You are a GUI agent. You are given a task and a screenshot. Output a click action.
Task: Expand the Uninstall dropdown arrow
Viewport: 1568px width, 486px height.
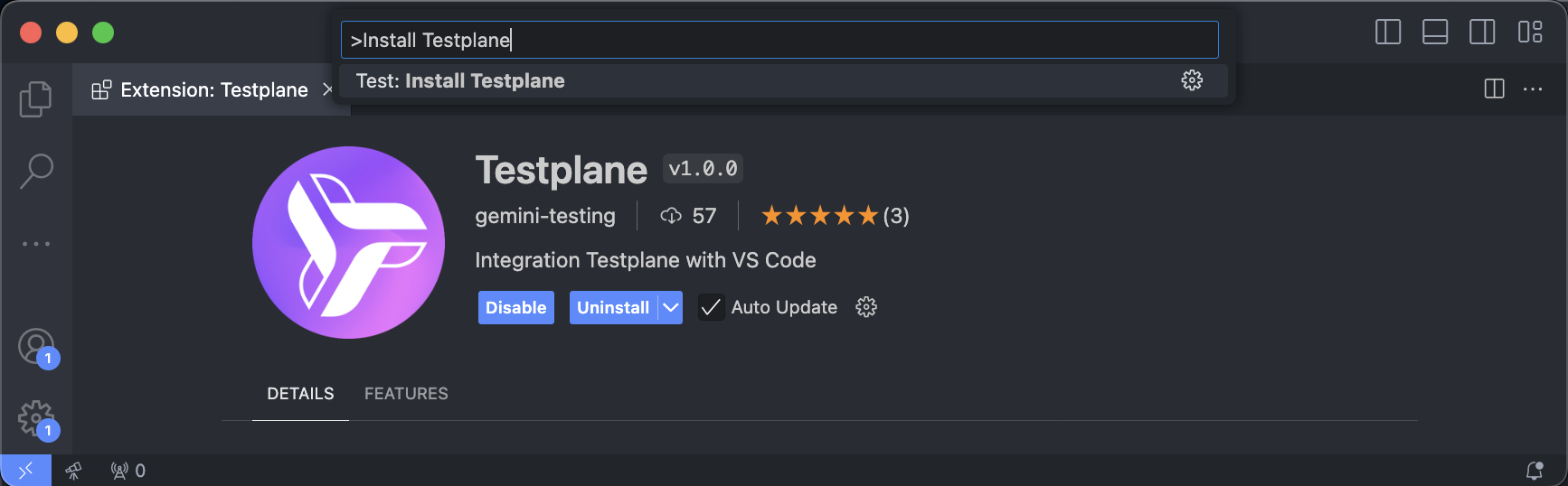(670, 307)
